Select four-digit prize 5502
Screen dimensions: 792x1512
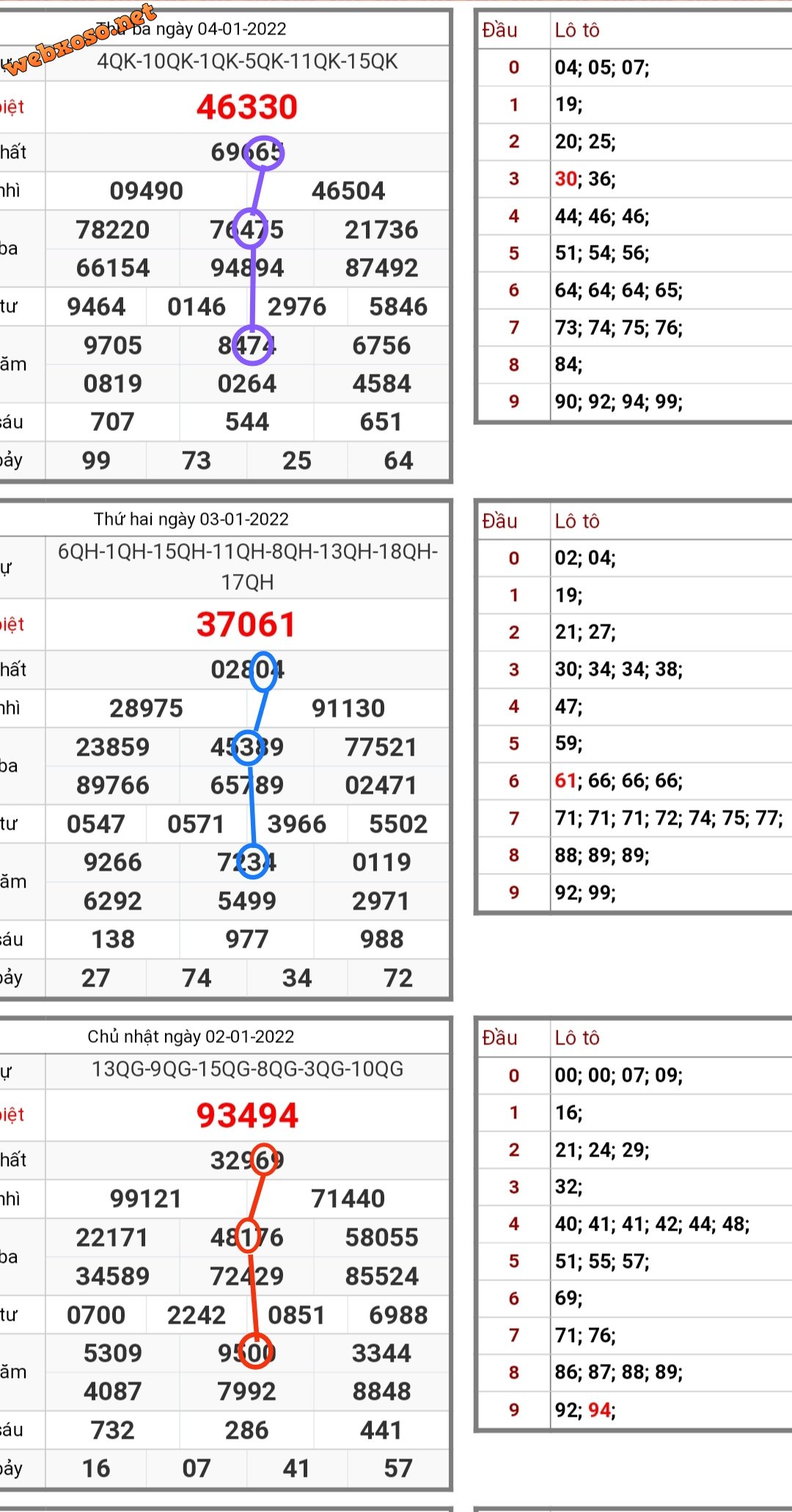pos(398,825)
